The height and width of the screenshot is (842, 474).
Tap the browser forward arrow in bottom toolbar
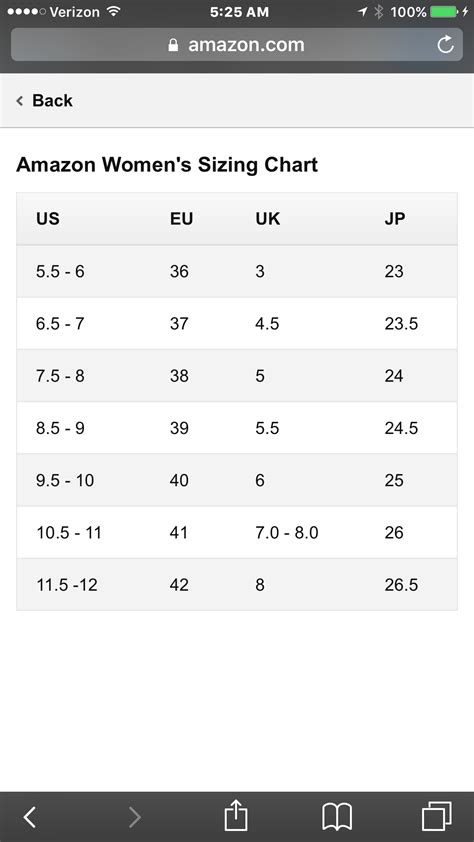(134, 817)
